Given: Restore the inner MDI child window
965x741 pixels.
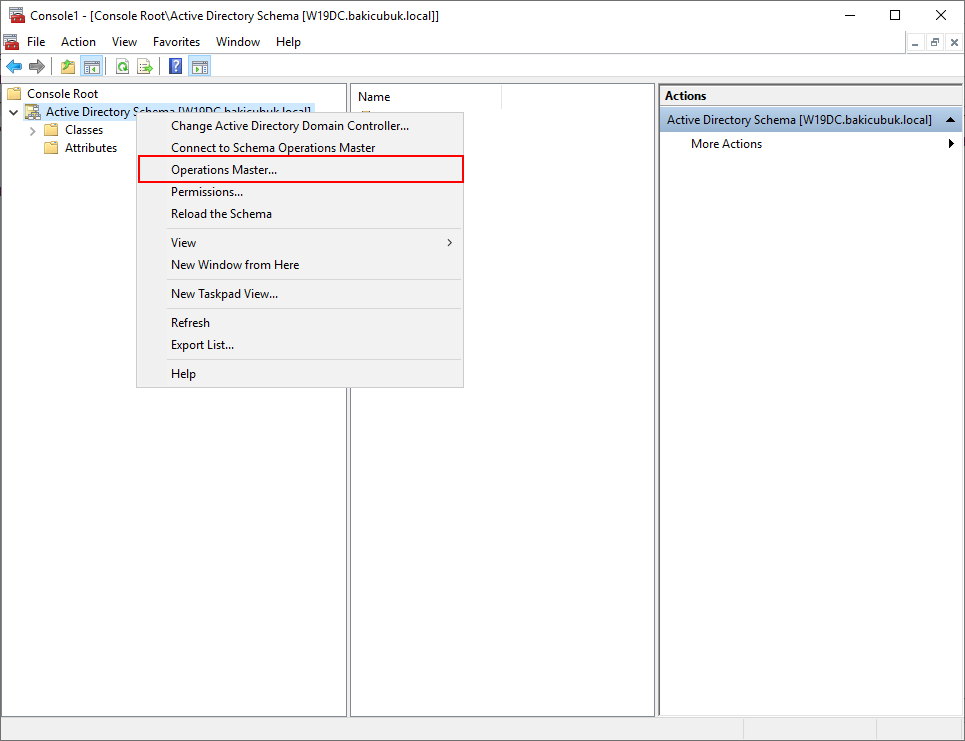Looking at the screenshot, I should 935,42.
